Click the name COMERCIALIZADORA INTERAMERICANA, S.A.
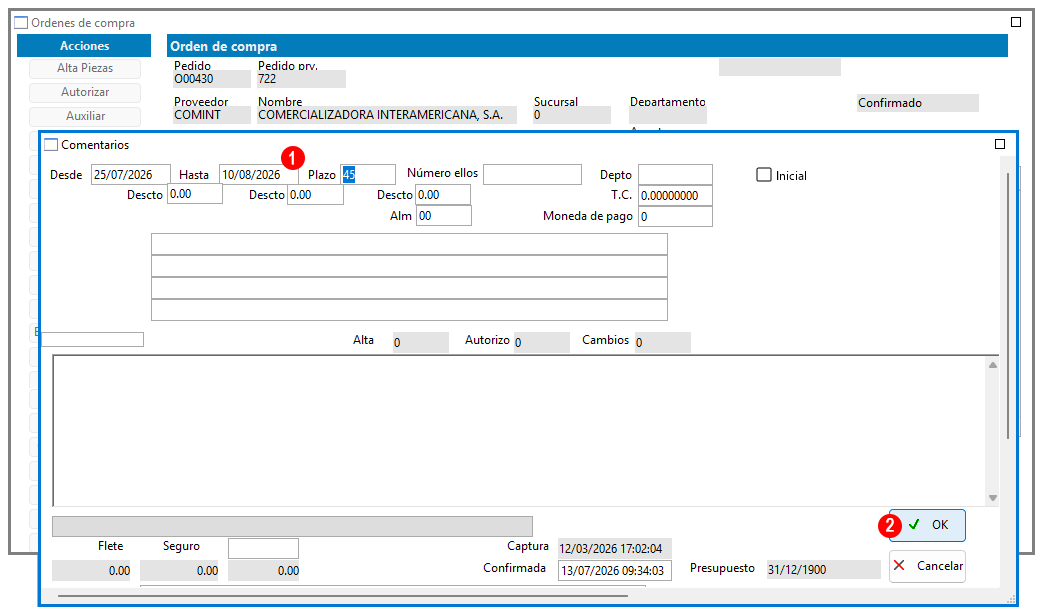 387,115
